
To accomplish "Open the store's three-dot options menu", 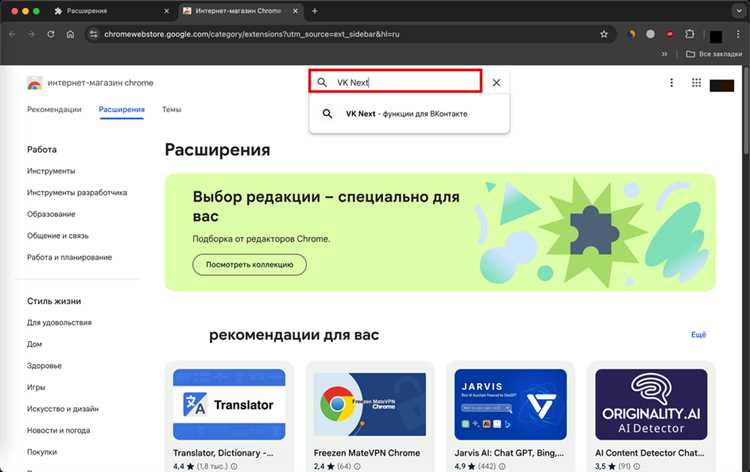I will (672, 83).
